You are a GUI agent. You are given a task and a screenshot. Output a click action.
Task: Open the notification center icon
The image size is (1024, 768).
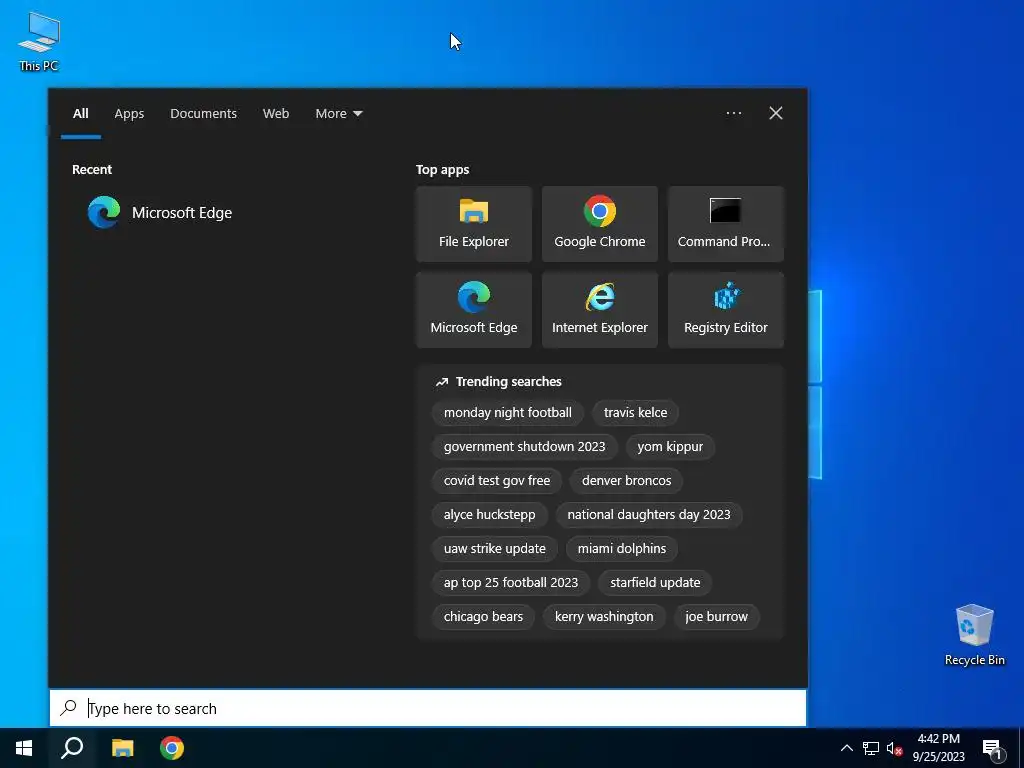993,749
